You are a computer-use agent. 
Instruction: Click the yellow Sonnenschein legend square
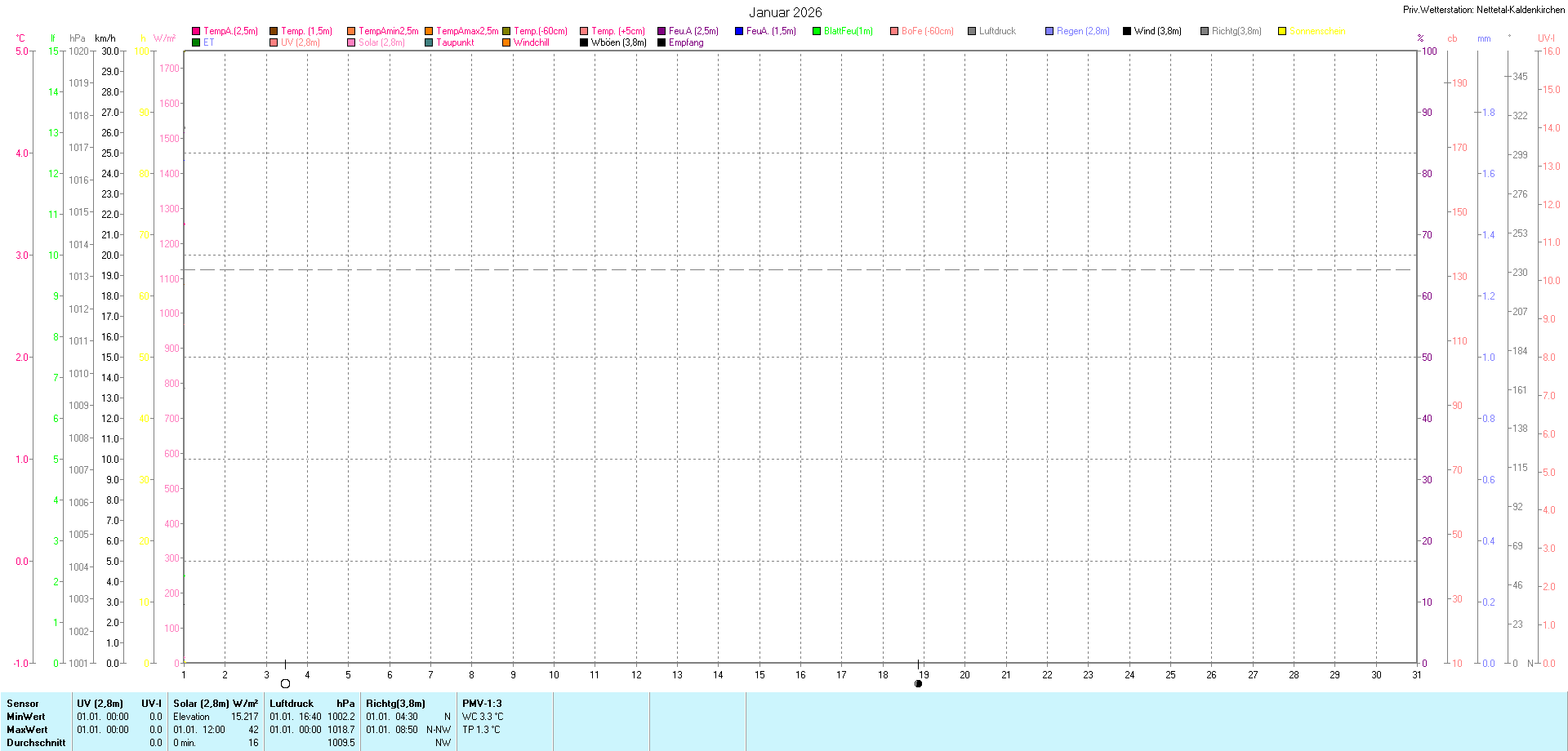point(1282,31)
